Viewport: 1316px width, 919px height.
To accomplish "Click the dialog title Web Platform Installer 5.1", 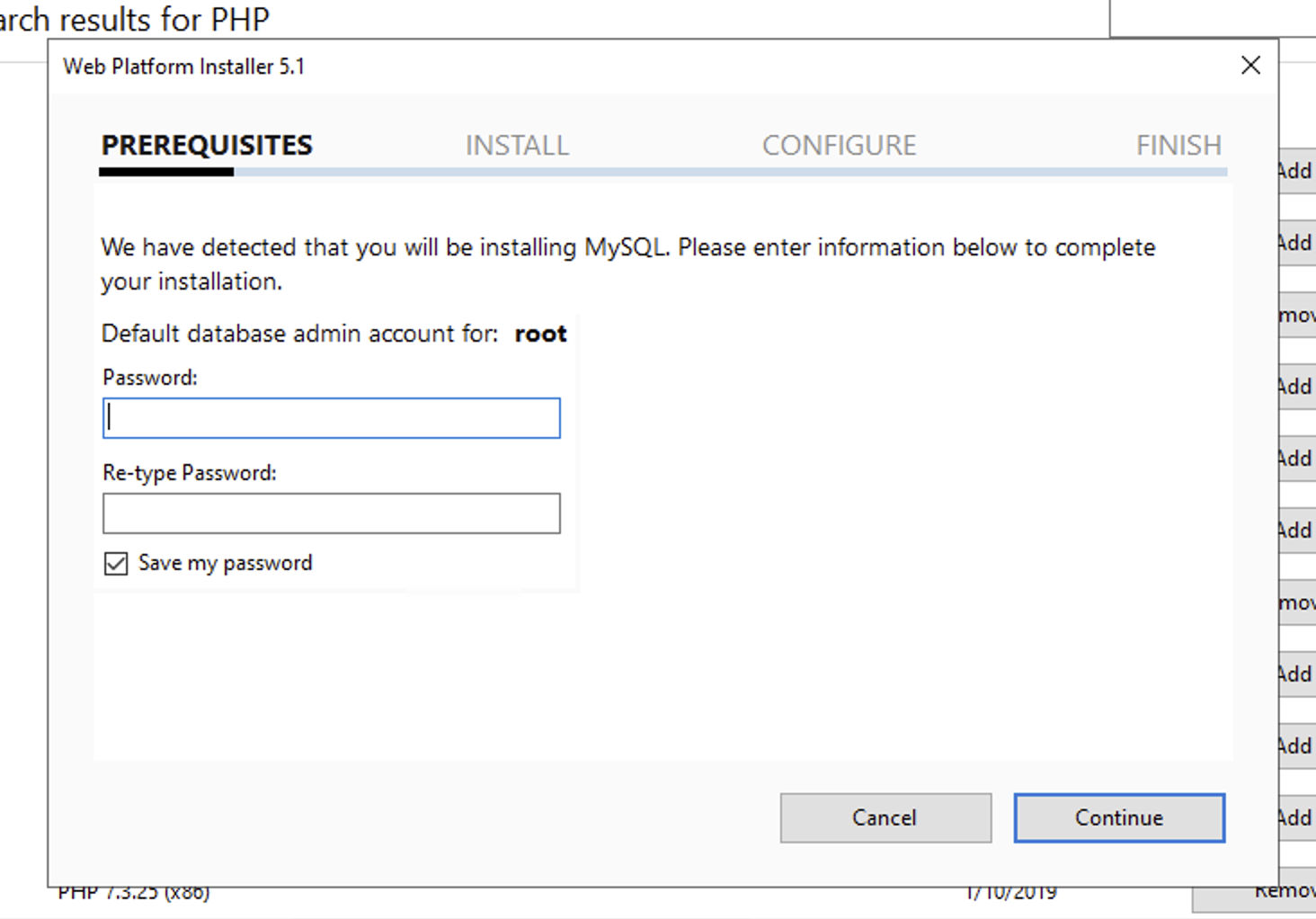I will point(184,67).
